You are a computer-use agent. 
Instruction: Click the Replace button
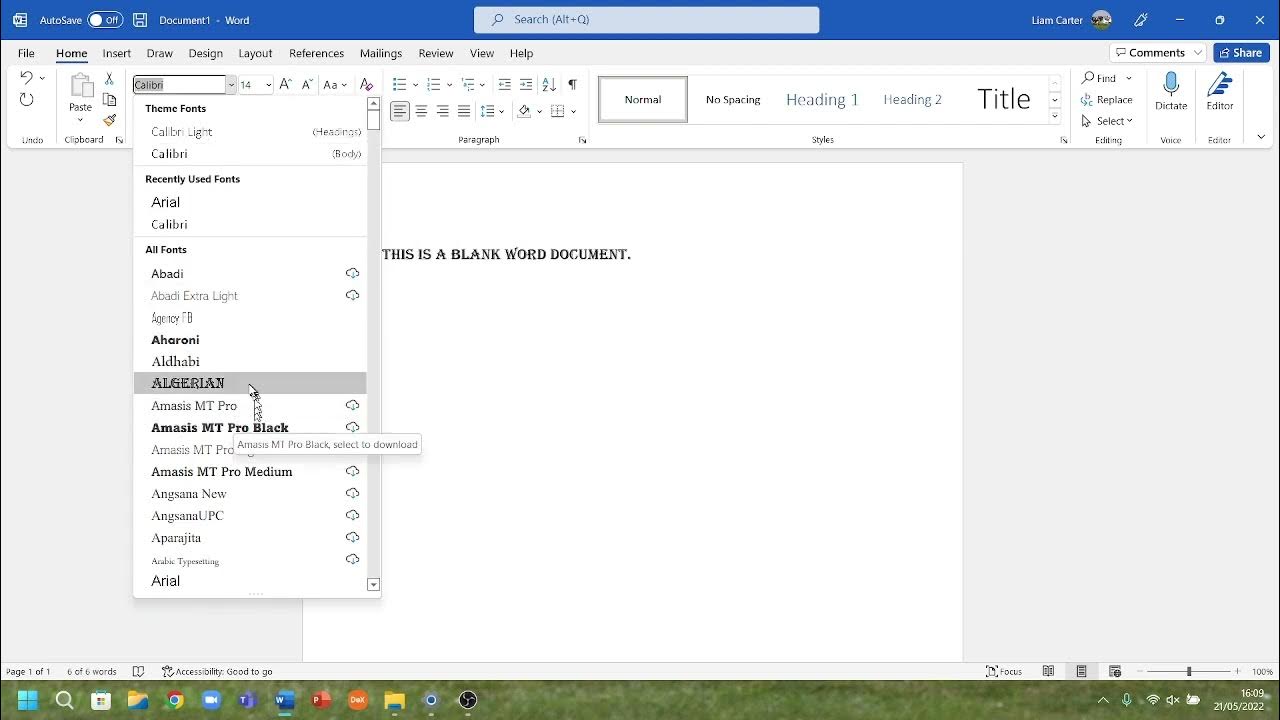click(1107, 100)
